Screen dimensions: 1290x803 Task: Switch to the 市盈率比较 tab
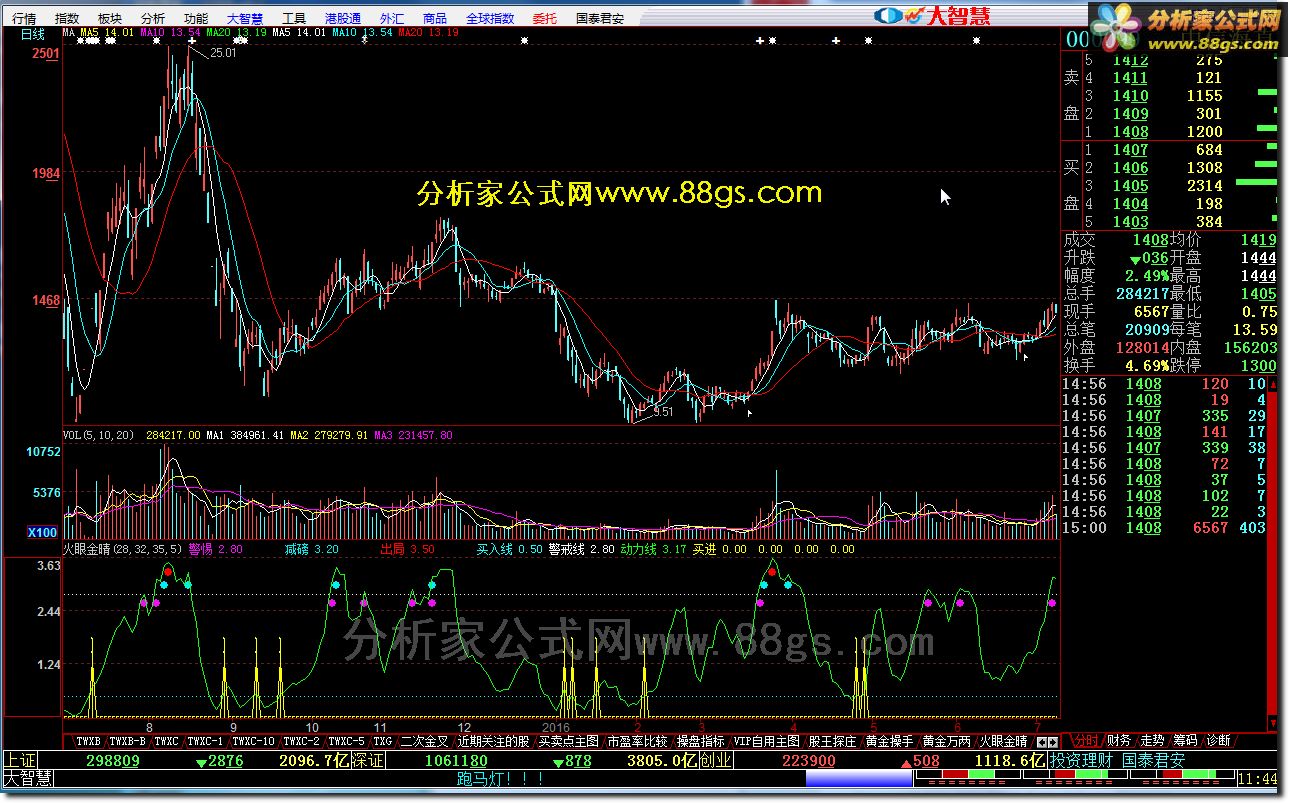click(x=637, y=741)
